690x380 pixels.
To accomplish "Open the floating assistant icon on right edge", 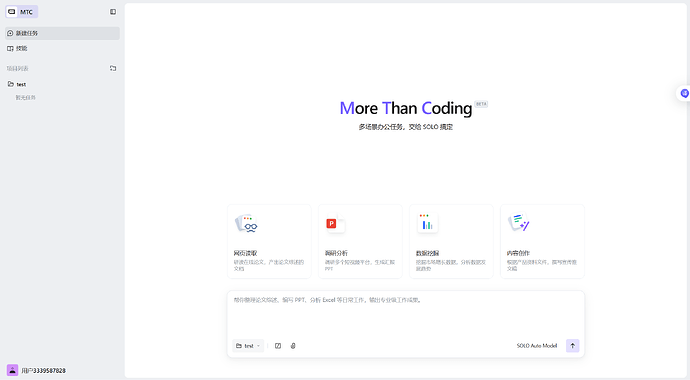I will pyautogui.click(x=684, y=93).
